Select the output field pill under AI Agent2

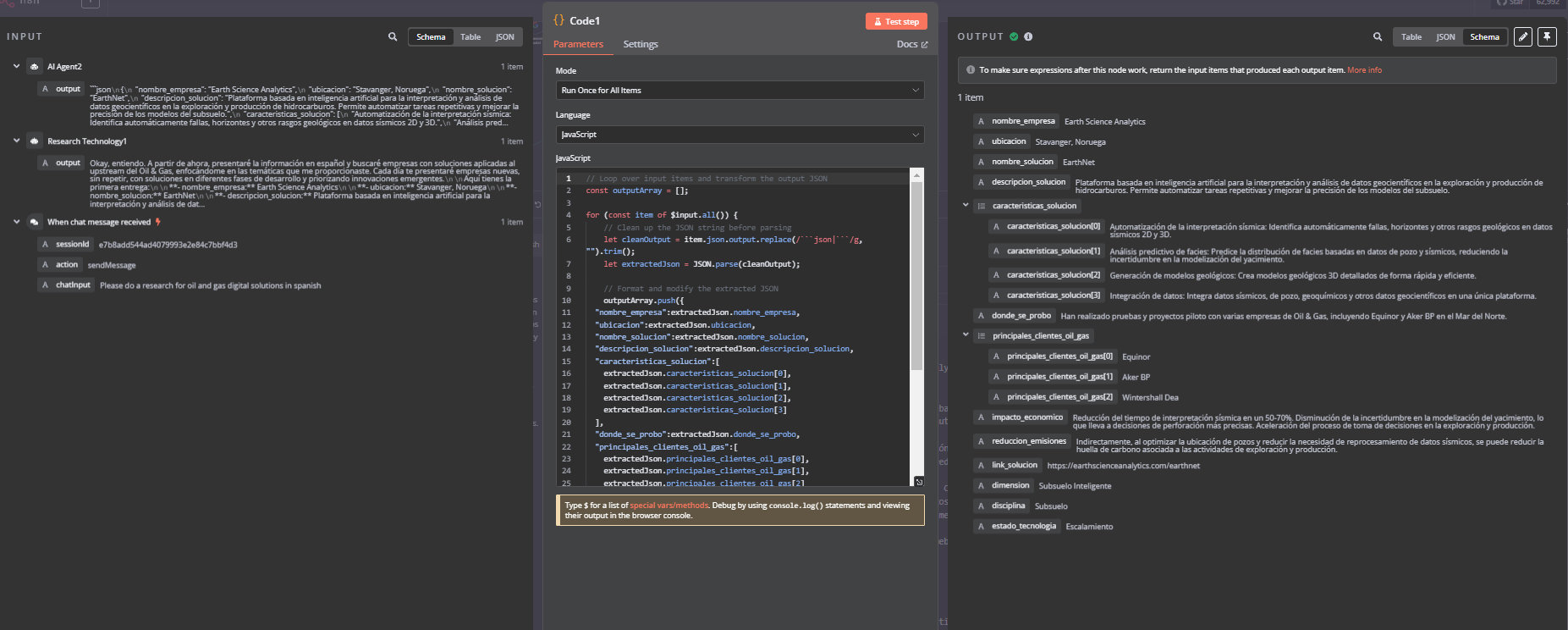pos(61,89)
